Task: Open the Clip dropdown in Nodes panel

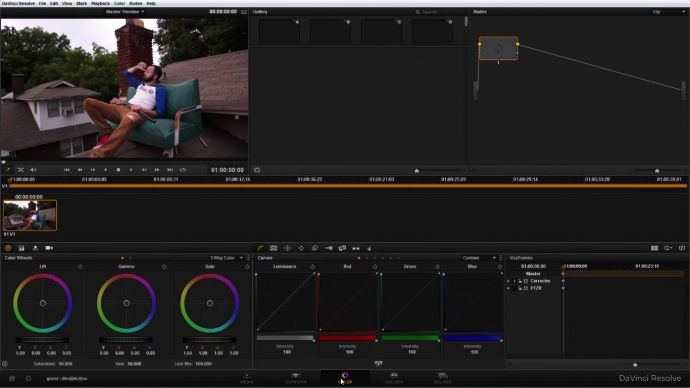Action: [668, 12]
